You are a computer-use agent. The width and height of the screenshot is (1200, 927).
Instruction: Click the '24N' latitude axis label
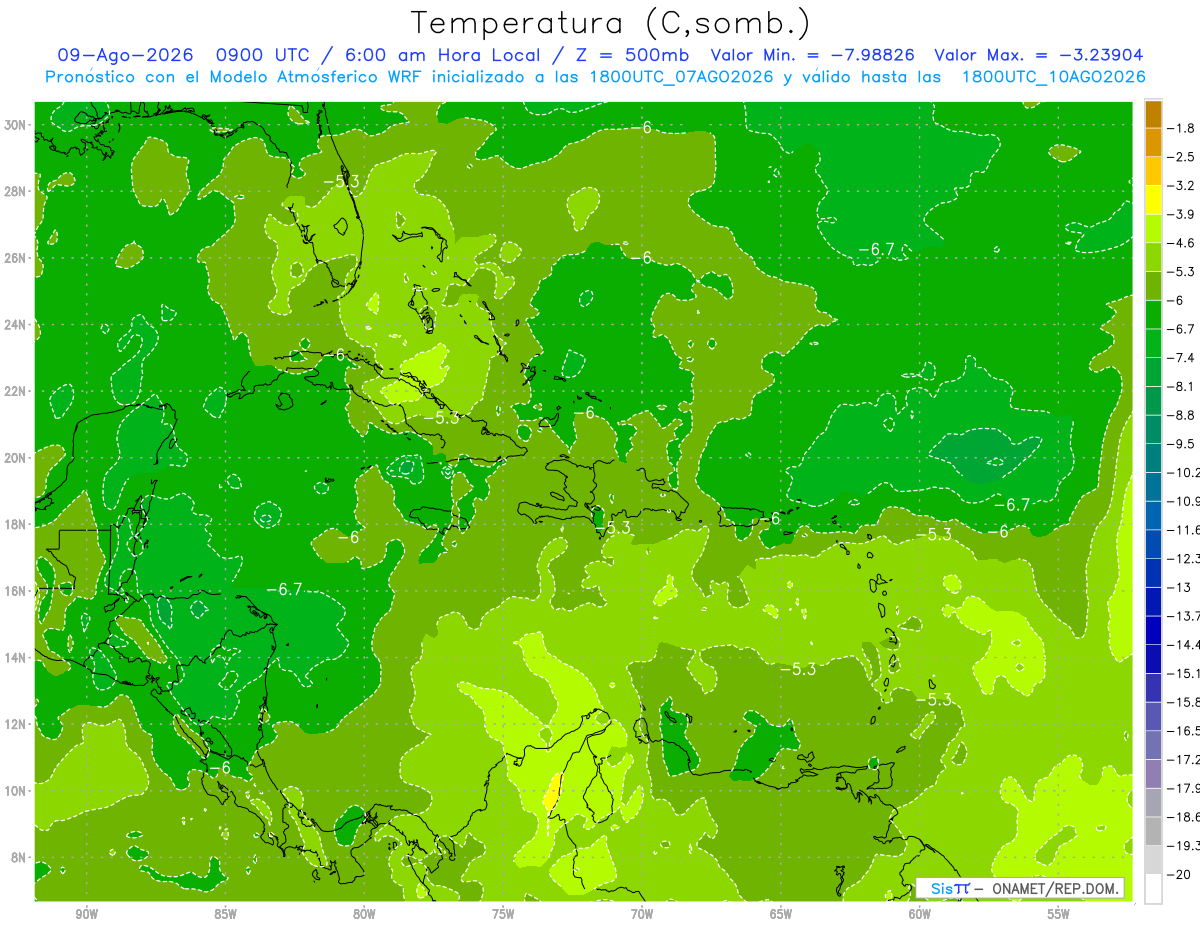point(17,325)
